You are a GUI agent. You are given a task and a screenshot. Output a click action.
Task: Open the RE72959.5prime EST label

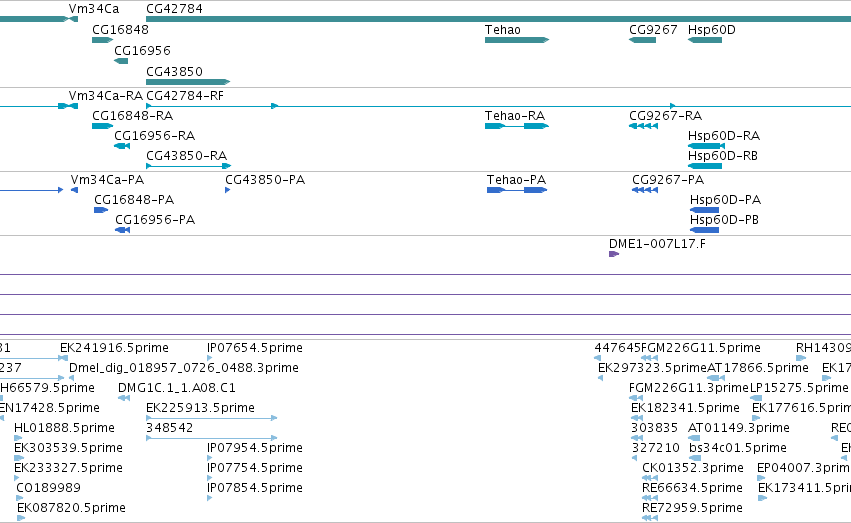coord(692,508)
